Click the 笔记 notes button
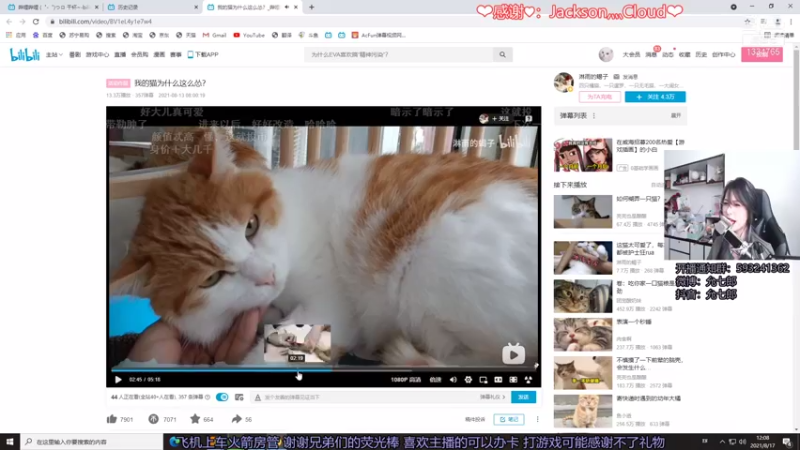Viewport: 800px width, 450px height. pyautogui.click(x=509, y=419)
